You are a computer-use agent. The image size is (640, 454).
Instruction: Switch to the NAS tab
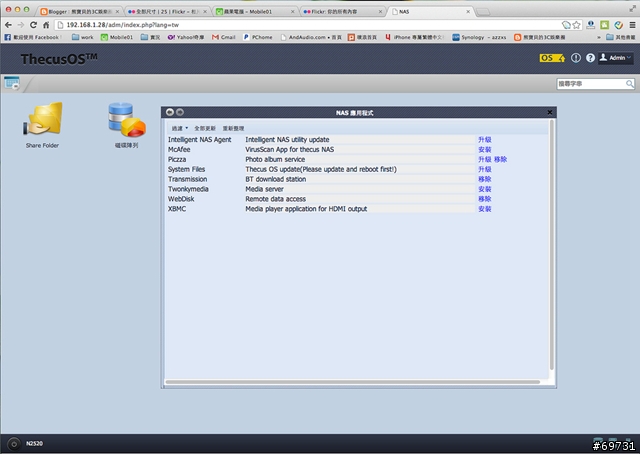pos(430,11)
